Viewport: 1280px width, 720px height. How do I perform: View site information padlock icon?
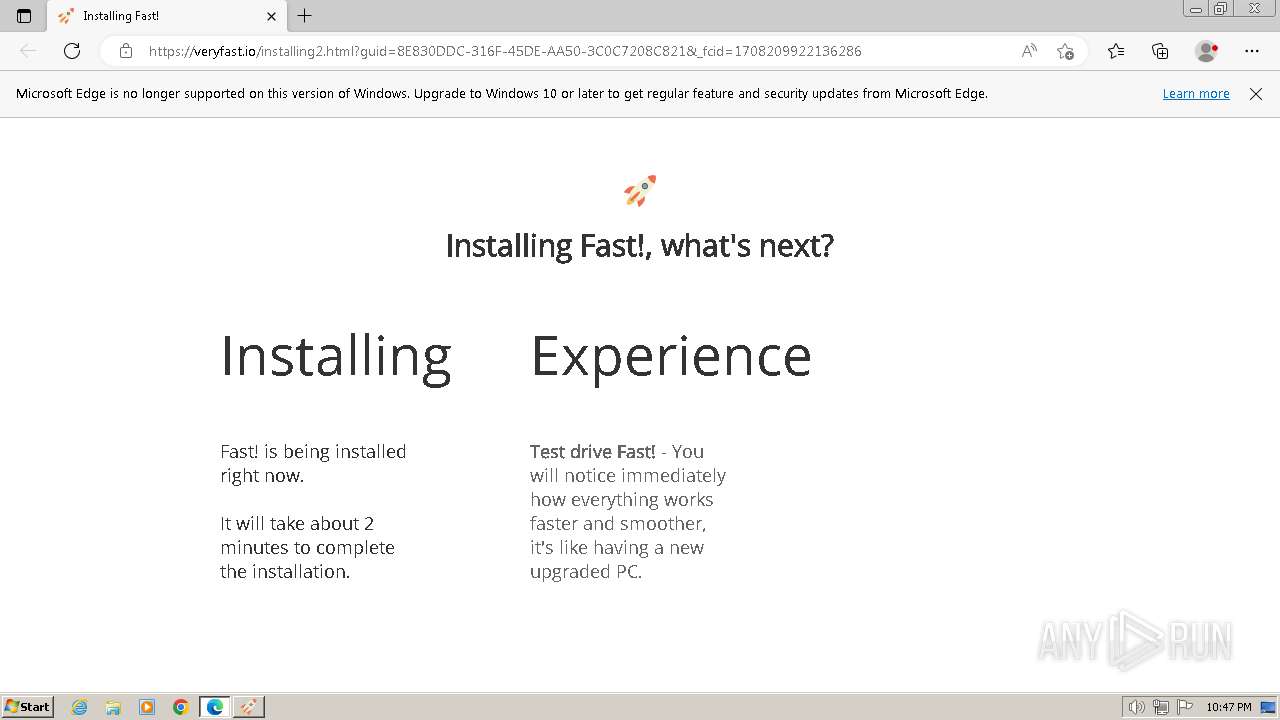pyautogui.click(x=125, y=51)
